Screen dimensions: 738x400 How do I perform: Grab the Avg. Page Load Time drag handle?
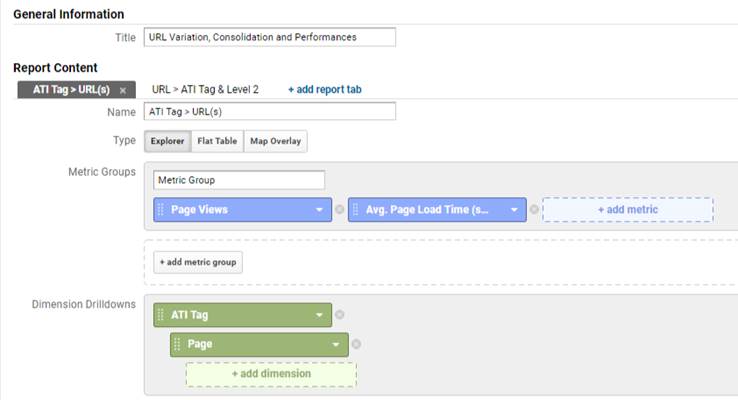coord(355,209)
